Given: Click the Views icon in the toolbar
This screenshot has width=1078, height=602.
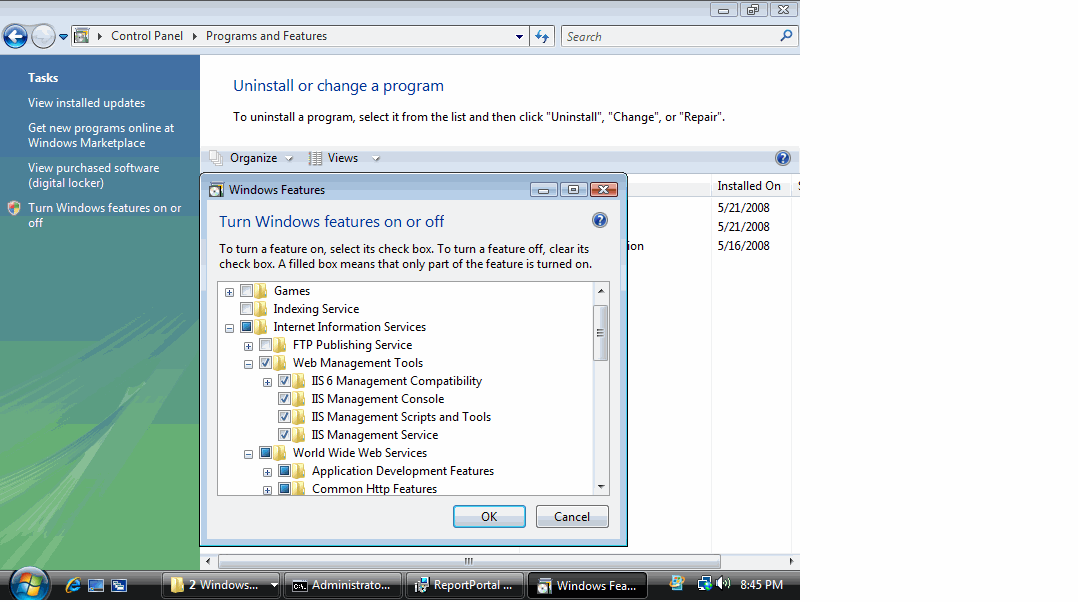Looking at the screenshot, I should click(315, 158).
